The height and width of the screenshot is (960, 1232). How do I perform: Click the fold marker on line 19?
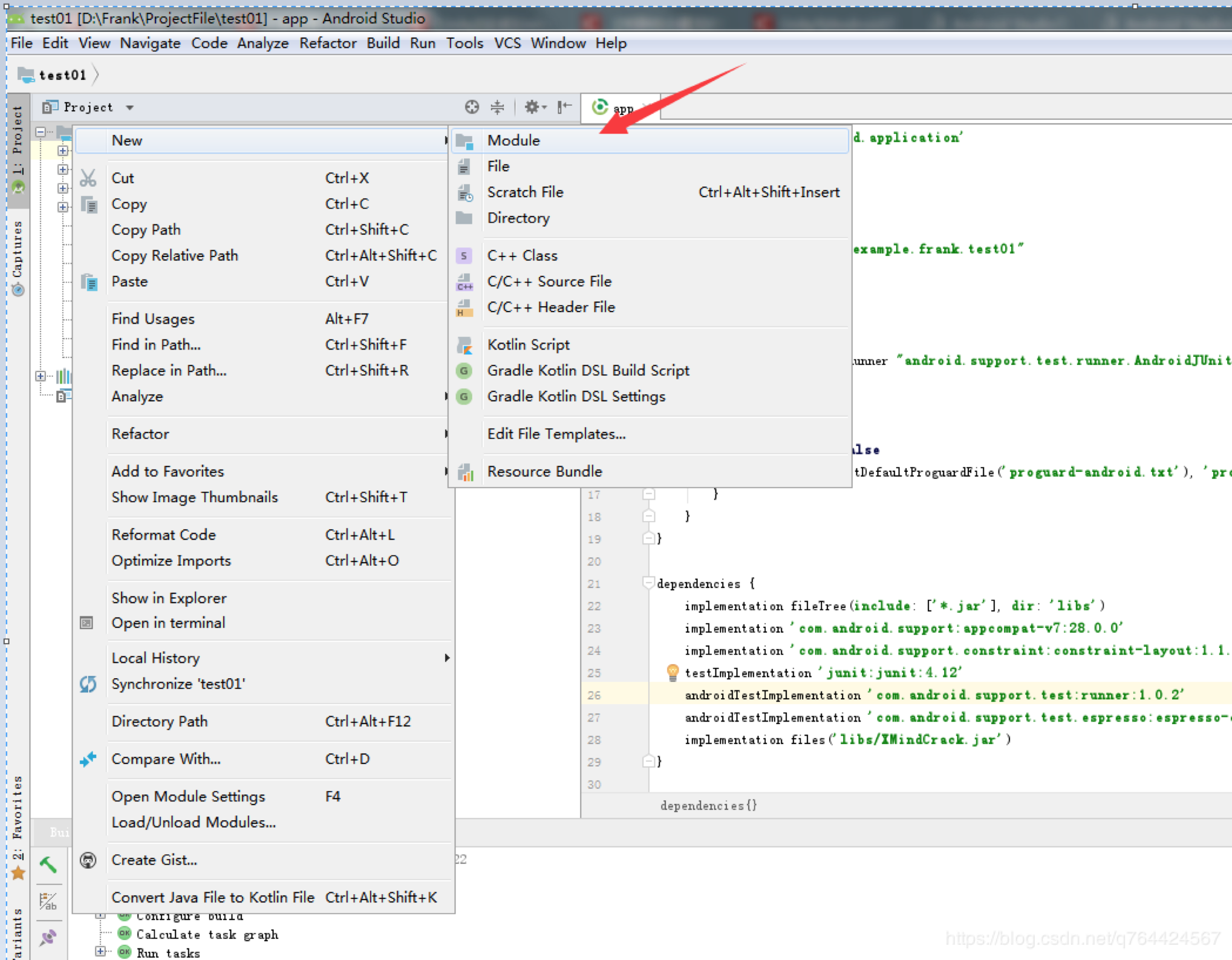[648, 538]
